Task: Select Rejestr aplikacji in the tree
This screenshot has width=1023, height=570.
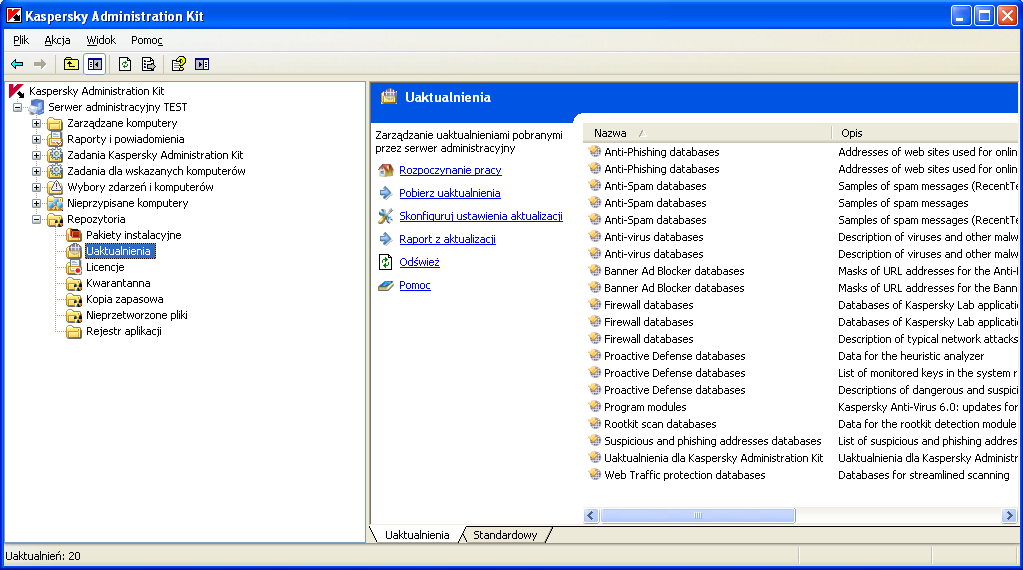Action: pyautogui.click(x=124, y=331)
